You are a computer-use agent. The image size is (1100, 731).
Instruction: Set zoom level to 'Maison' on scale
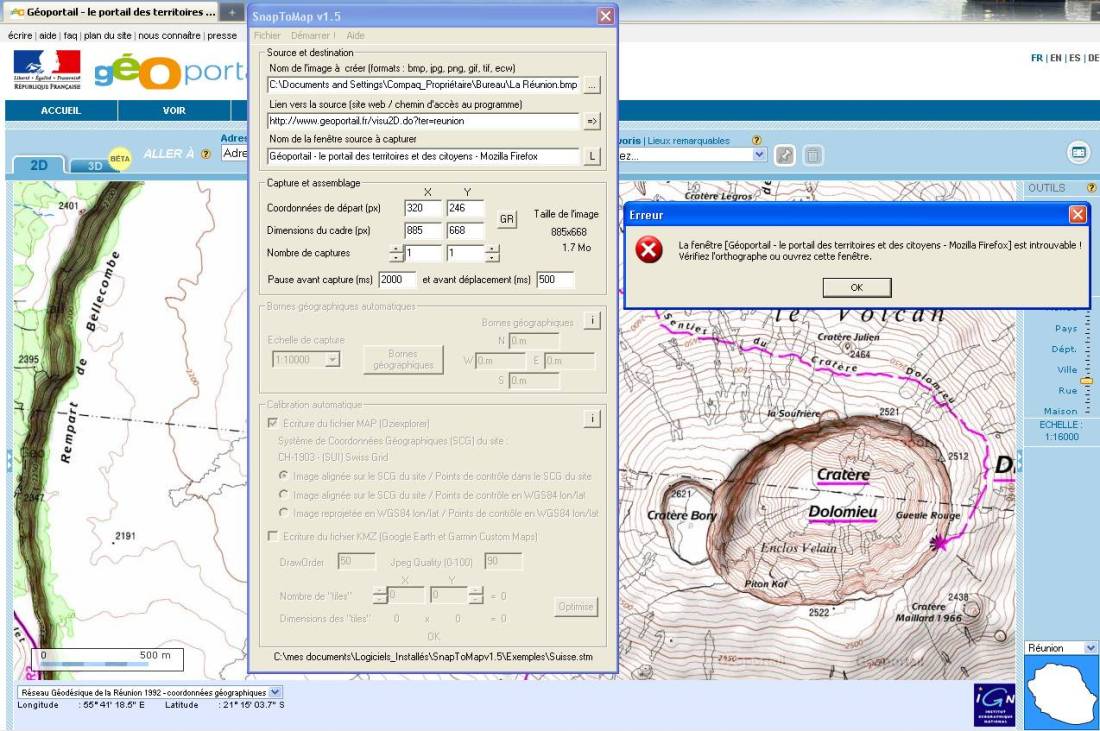1060,411
